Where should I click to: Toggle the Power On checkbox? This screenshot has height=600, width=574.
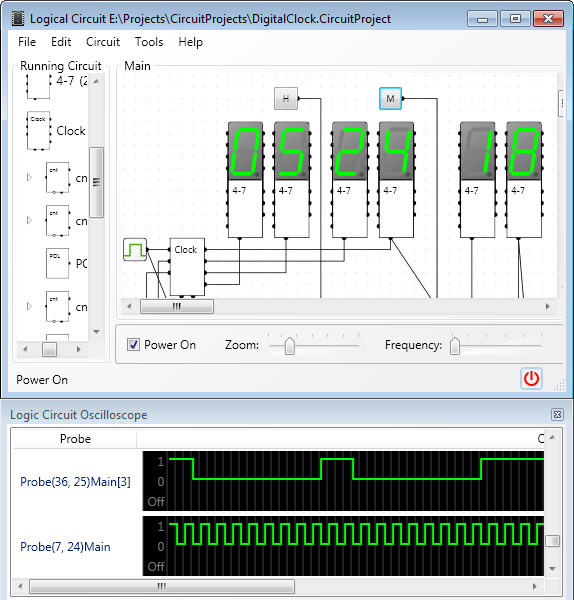[133, 345]
